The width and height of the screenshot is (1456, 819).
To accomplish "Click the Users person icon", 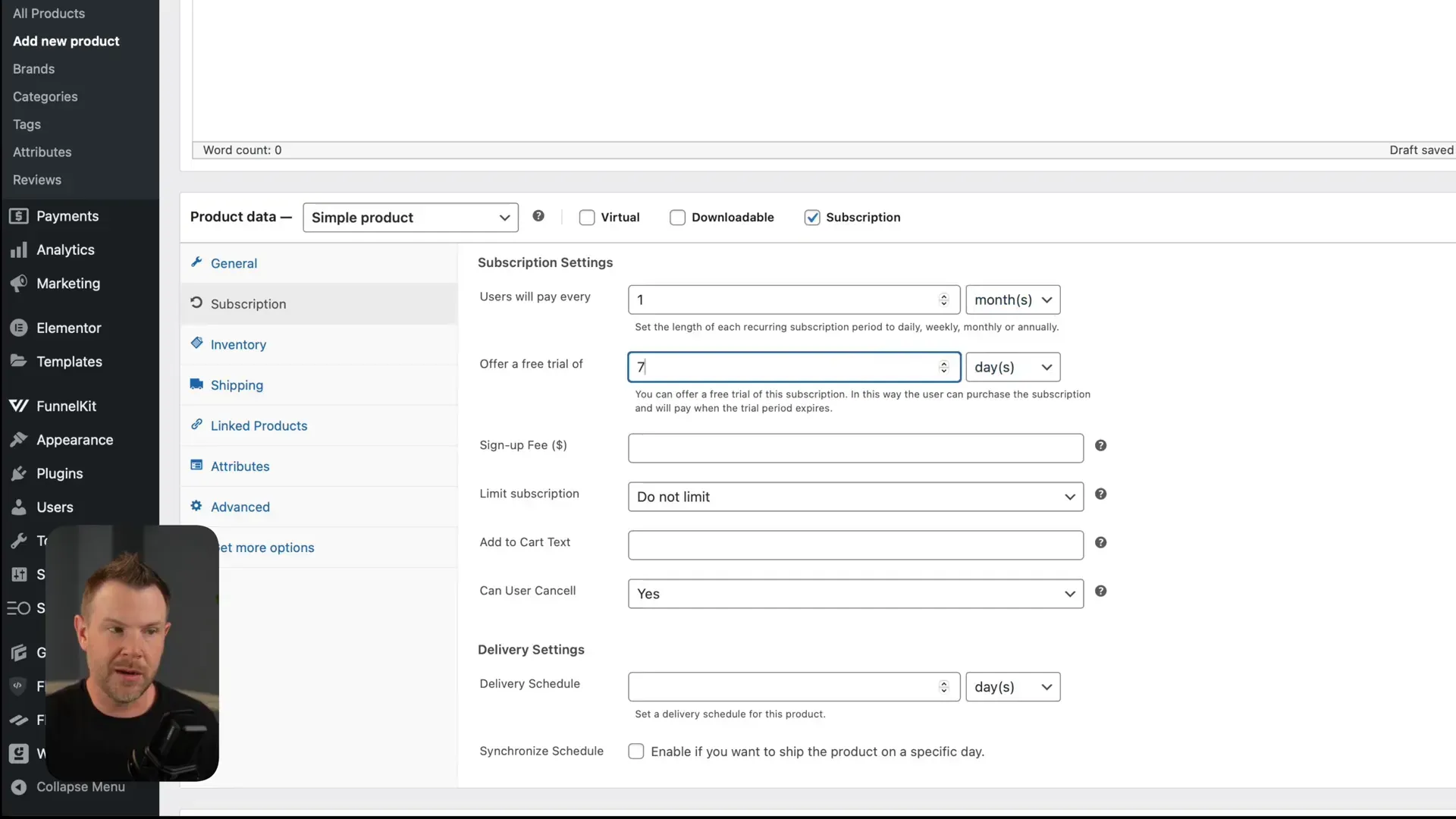I will point(19,507).
